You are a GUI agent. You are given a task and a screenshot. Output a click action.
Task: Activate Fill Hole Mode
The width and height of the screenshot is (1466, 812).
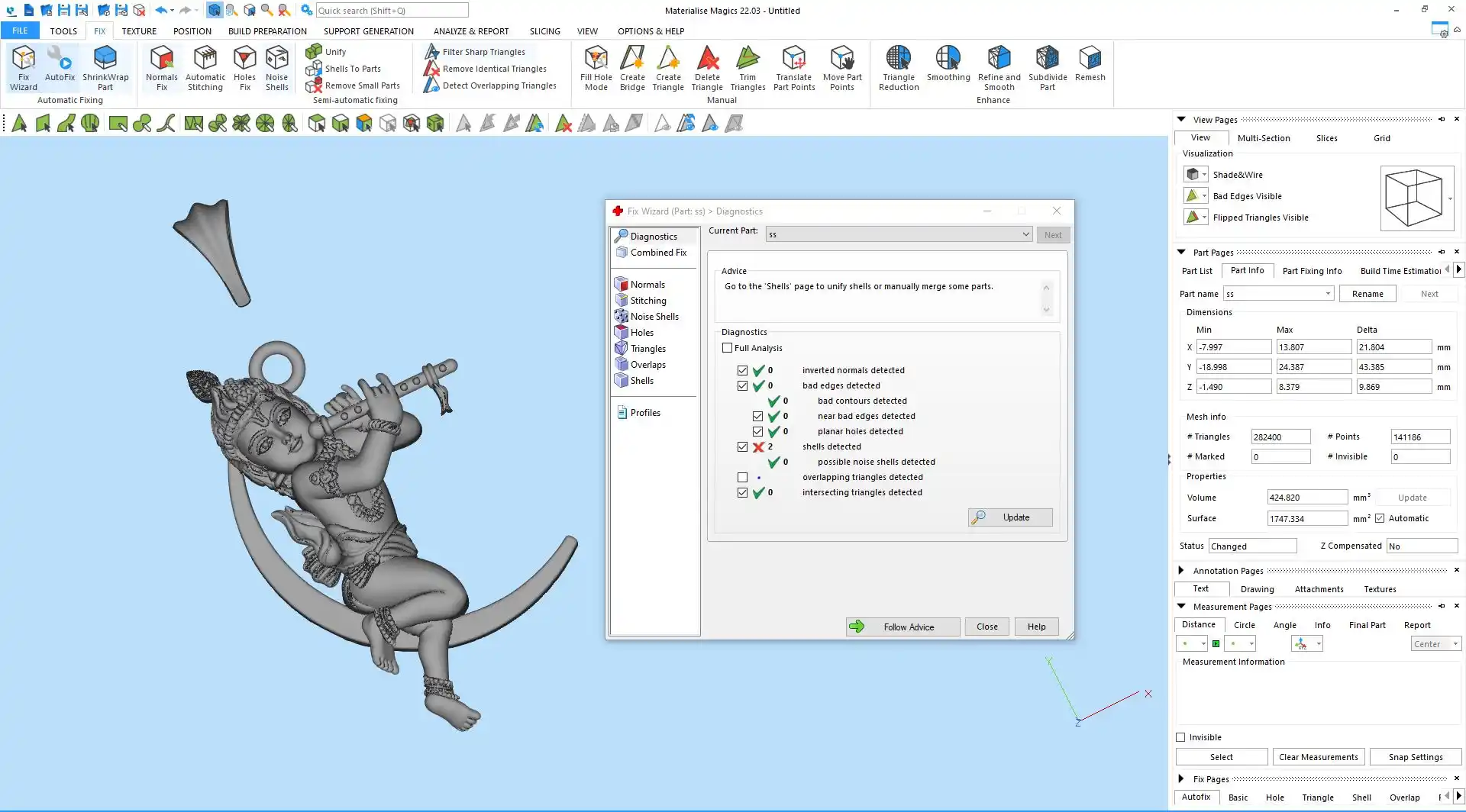596,67
